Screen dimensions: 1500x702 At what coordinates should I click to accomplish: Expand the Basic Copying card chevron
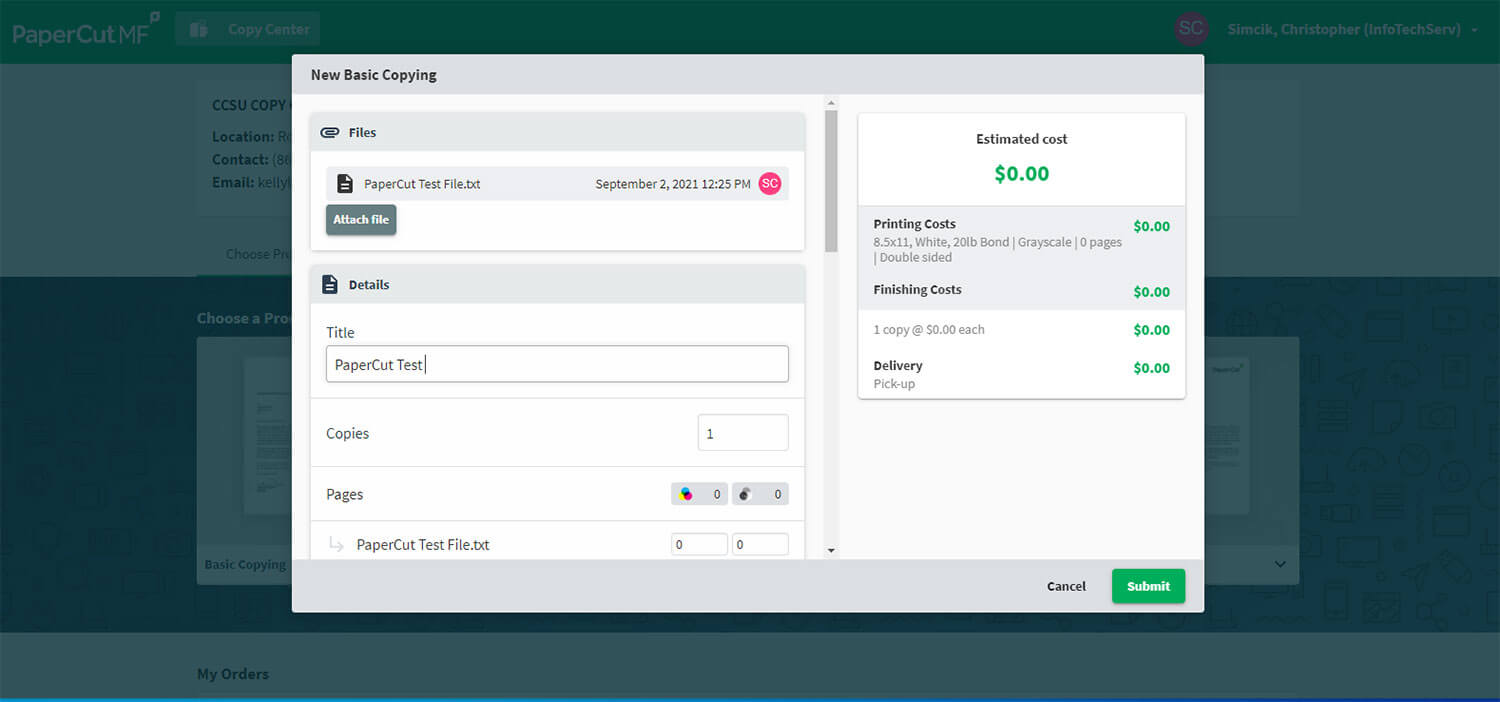coord(1280,565)
